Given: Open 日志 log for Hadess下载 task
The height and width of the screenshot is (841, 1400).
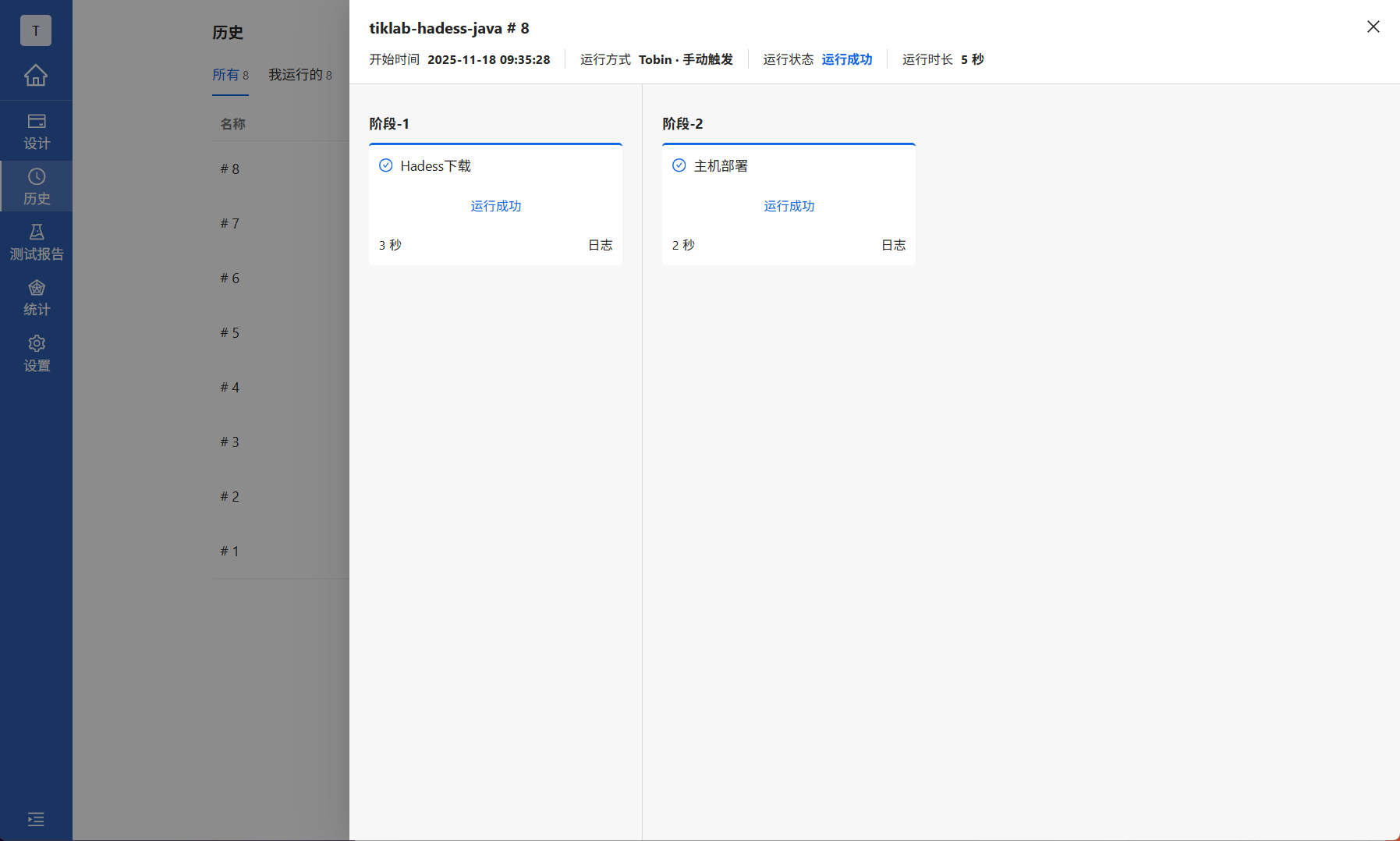Looking at the screenshot, I should pyautogui.click(x=600, y=245).
